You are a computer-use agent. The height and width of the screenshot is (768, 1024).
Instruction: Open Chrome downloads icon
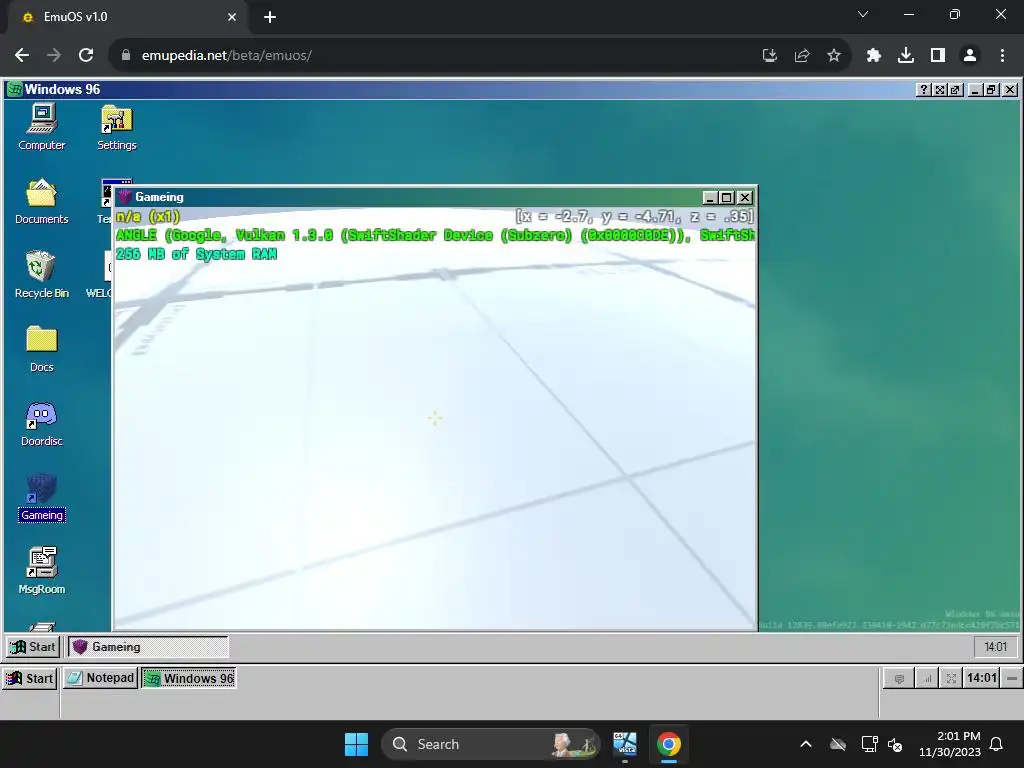click(906, 56)
